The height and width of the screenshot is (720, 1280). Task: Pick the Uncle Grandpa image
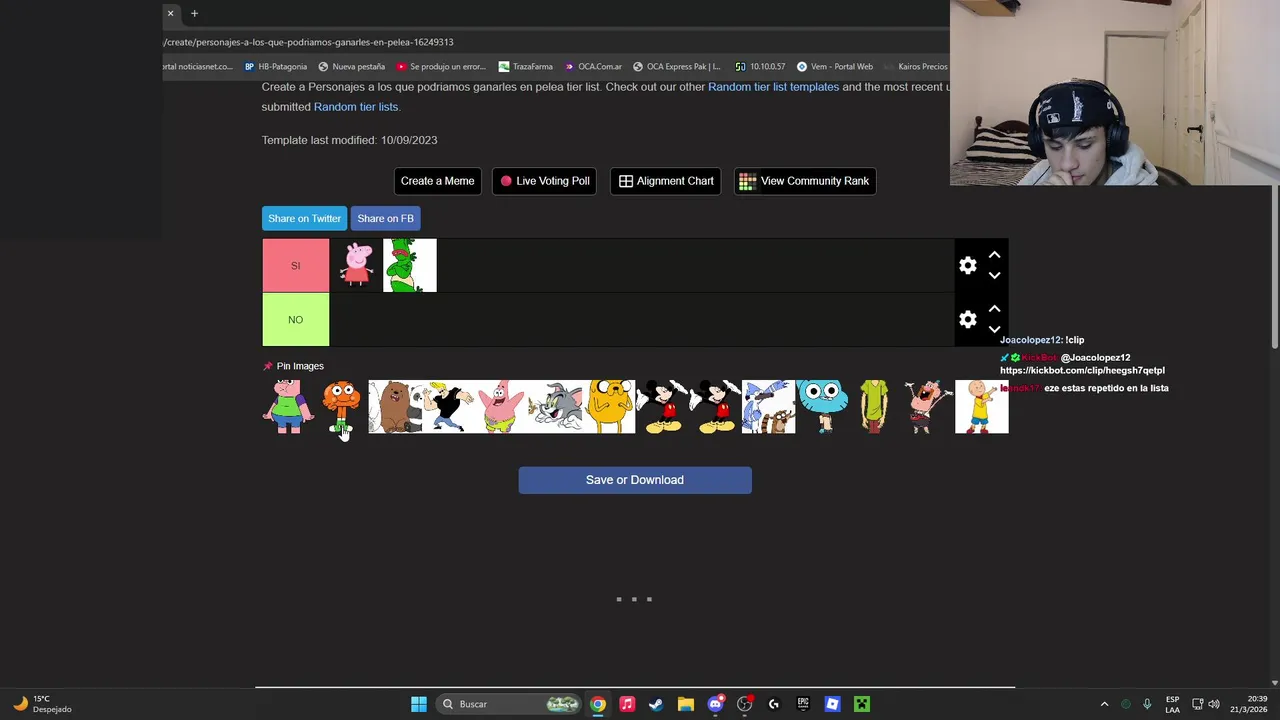pos(928,406)
